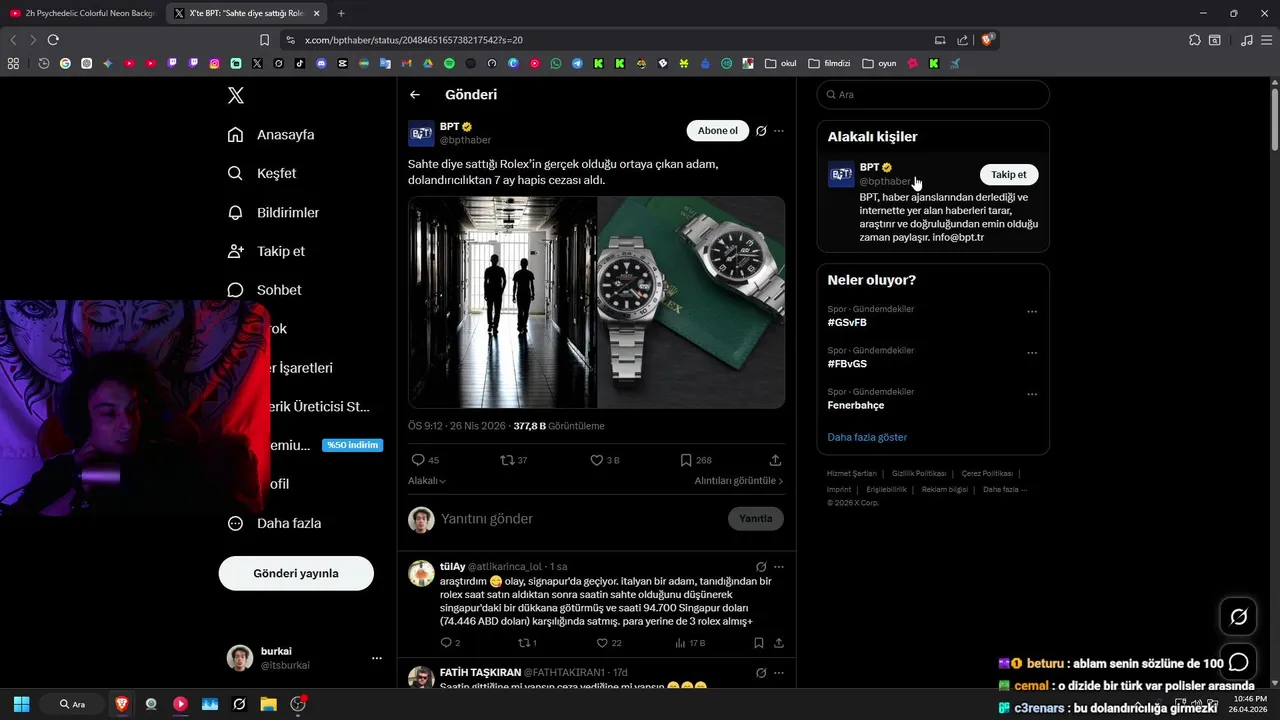Repost the BPT post with 37 reposts
The width and height of the screenshot is (1280, 720).
click(x=513, y=460)
